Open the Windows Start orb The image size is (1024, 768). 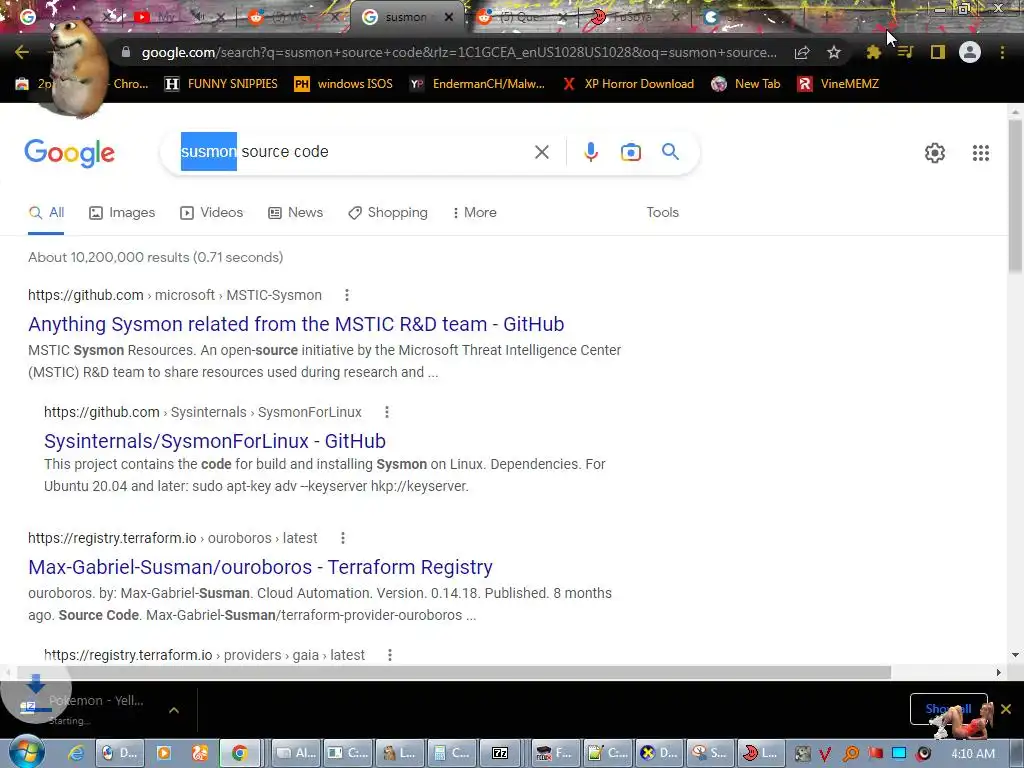[x=27, y=752]
